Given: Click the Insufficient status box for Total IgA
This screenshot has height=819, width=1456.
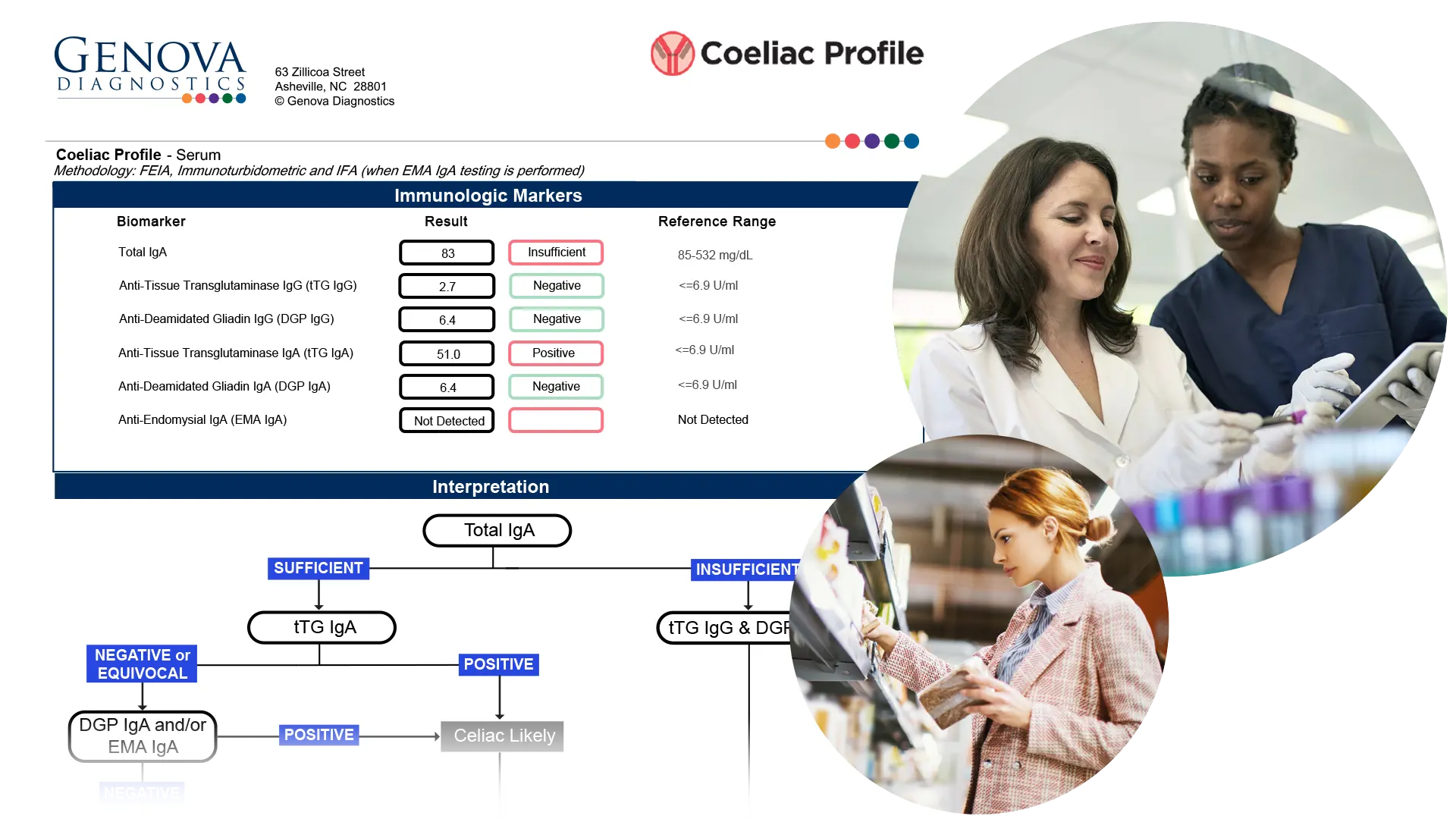Looking at the screenshot, I should point(556,252).
